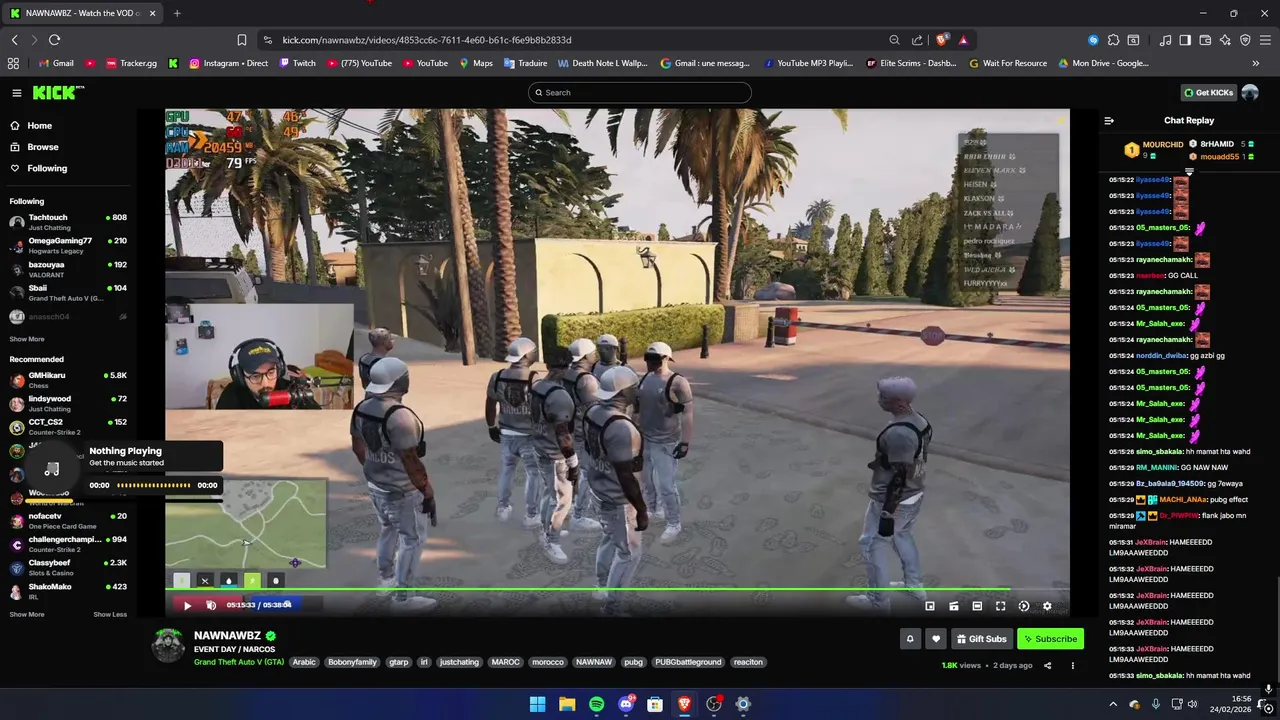Open the Brave VPN shield icon
Screen dimensions: 1280x720
click(x=1245, y=40)
